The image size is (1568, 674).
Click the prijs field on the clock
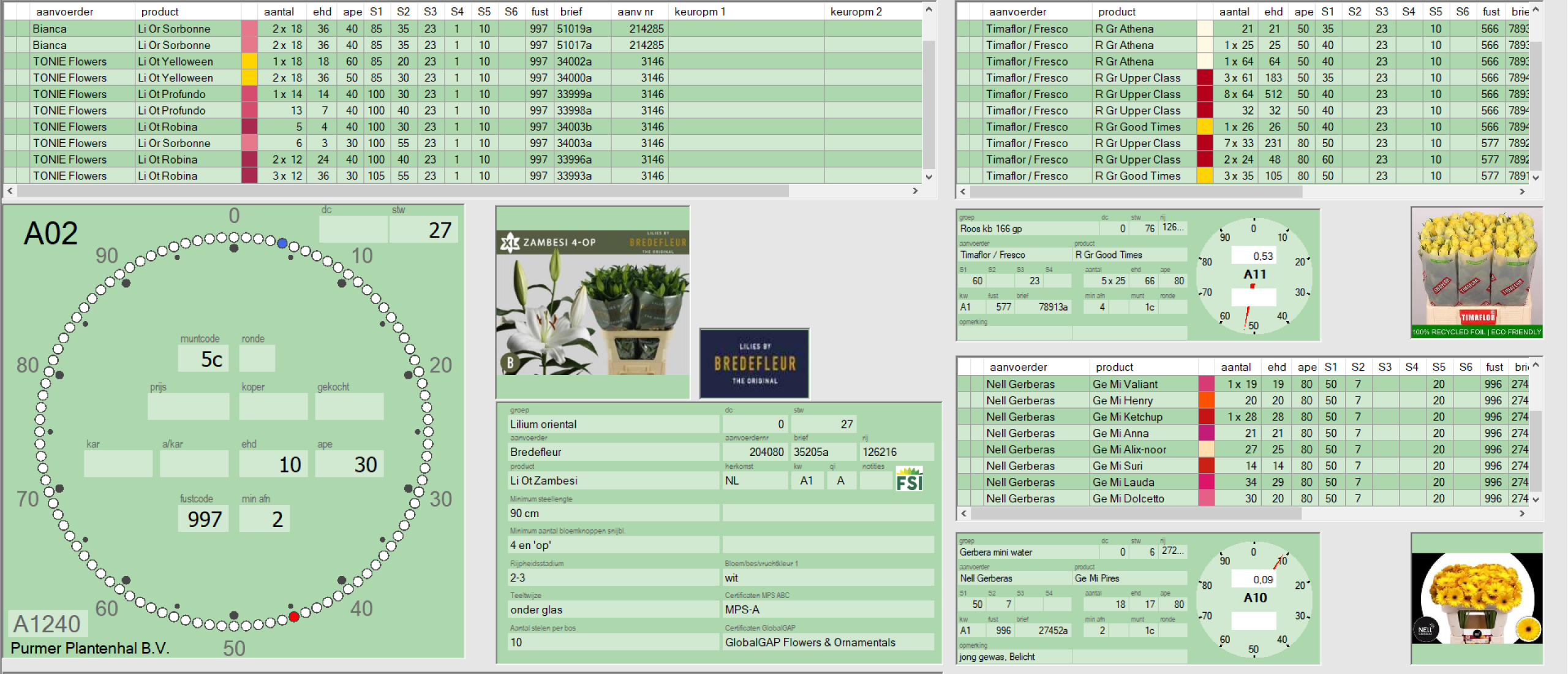[188, 406]
